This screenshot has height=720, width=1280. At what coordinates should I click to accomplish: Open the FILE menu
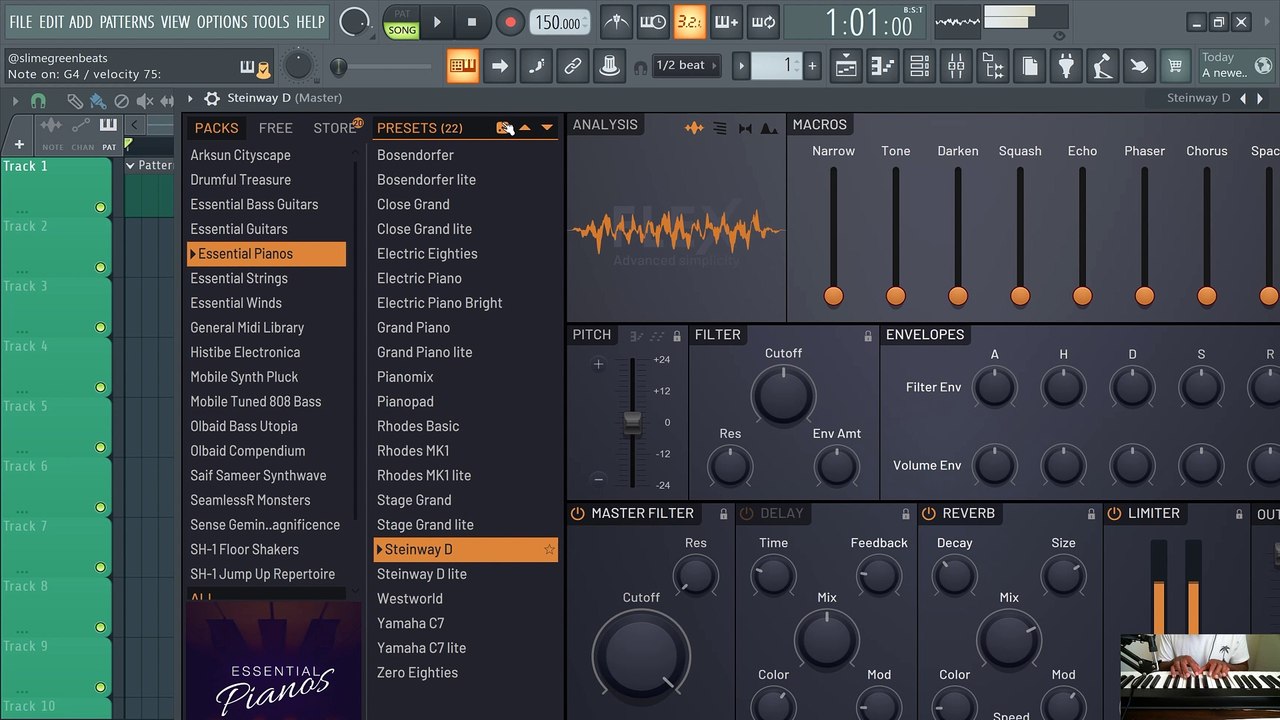21,22
